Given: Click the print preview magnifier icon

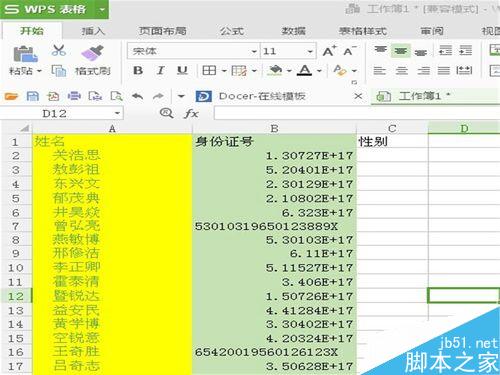Looking at the screenshot, I should click(x=117, y=96).
